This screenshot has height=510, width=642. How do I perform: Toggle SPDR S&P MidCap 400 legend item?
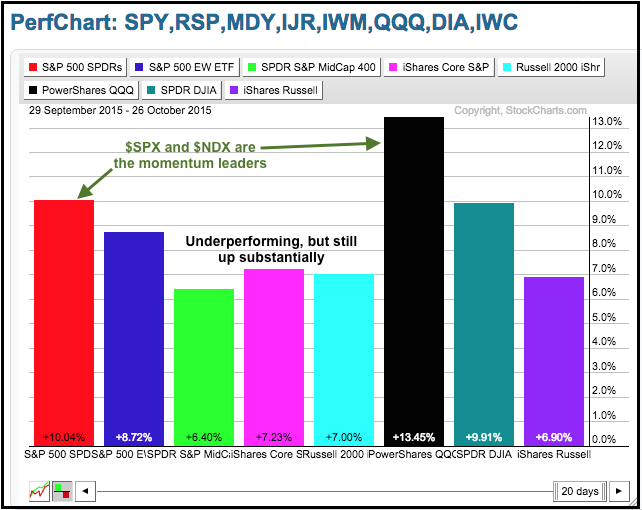(x=312, y=67)
